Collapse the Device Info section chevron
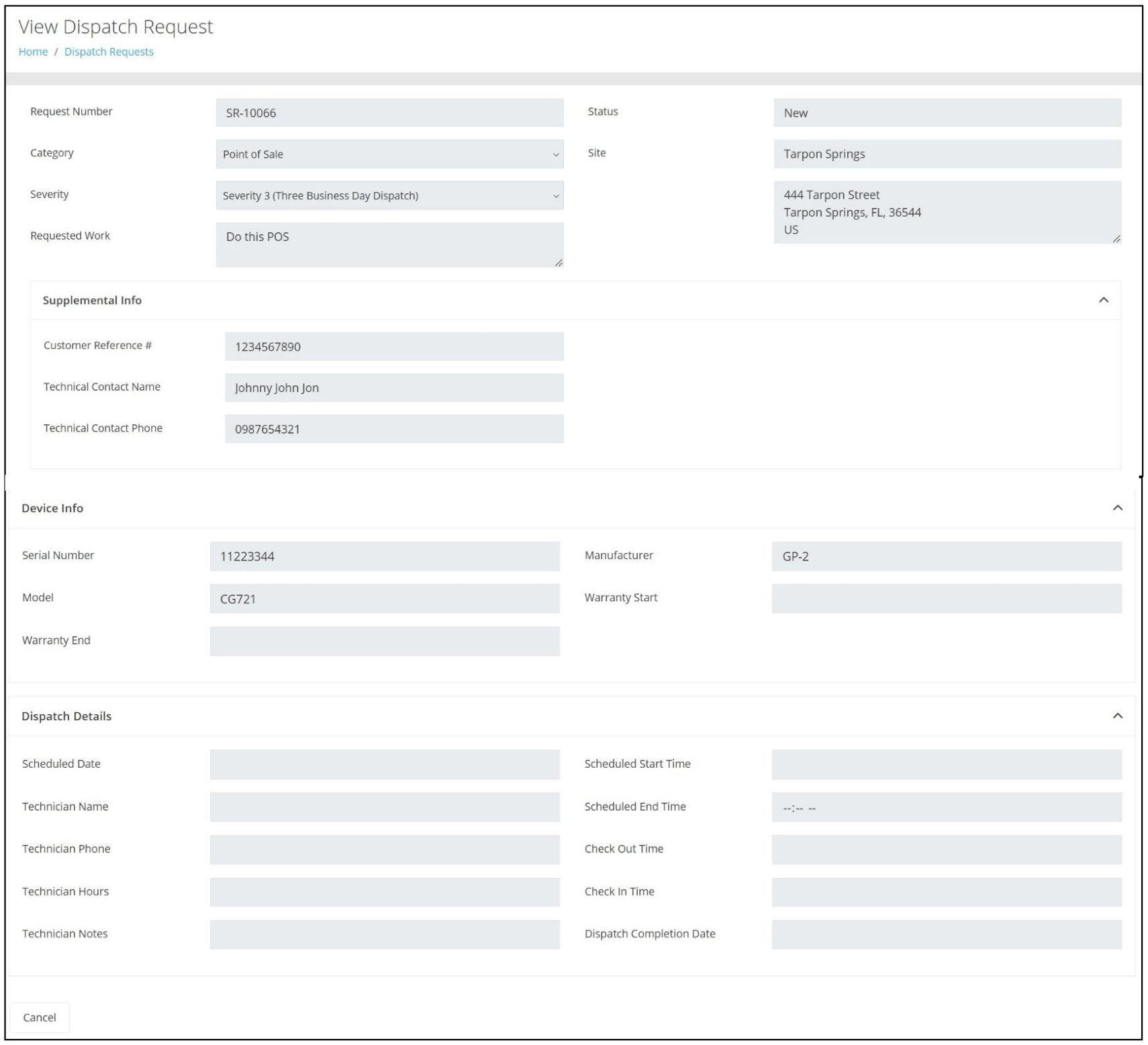Screen dimensions: 1148x1045 pos(1117,508)
